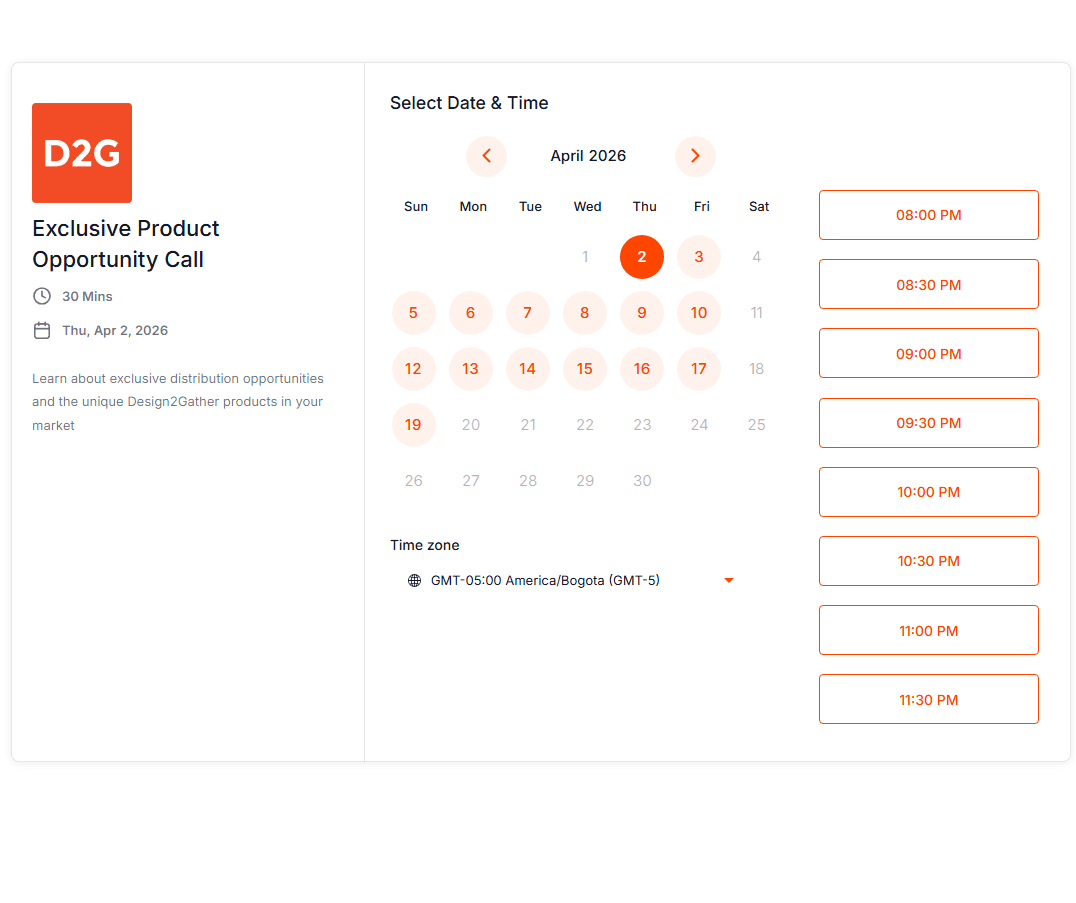Viewport: 1076px width, 903px height.
Task: Select April 17 on calendar
Action: [x=699, y=369]
